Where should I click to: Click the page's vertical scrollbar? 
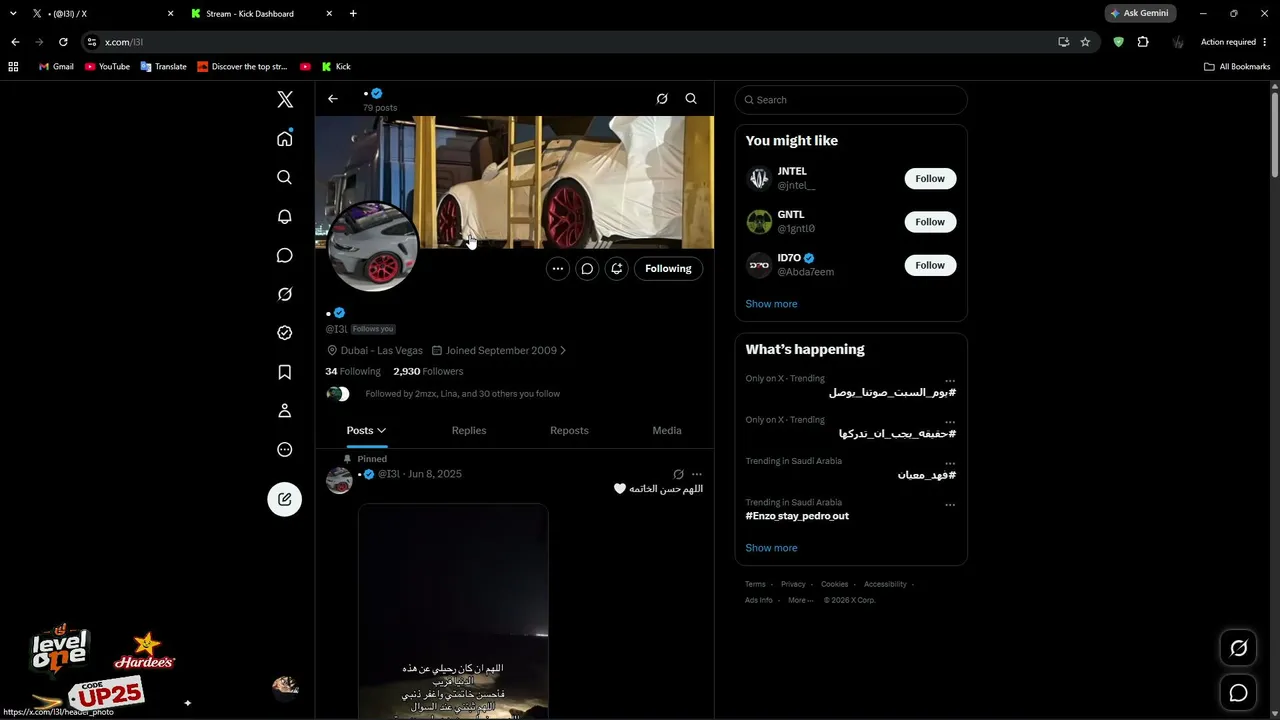1275,135
